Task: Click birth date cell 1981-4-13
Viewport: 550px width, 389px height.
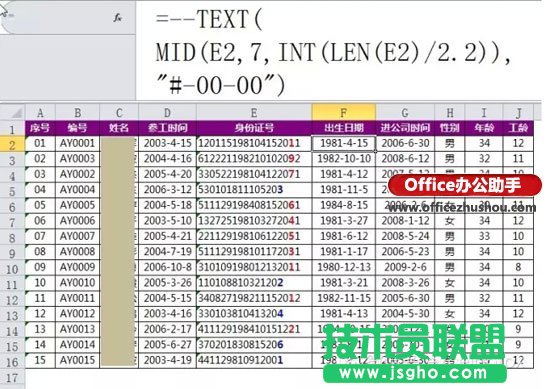Action: [343, 314]
